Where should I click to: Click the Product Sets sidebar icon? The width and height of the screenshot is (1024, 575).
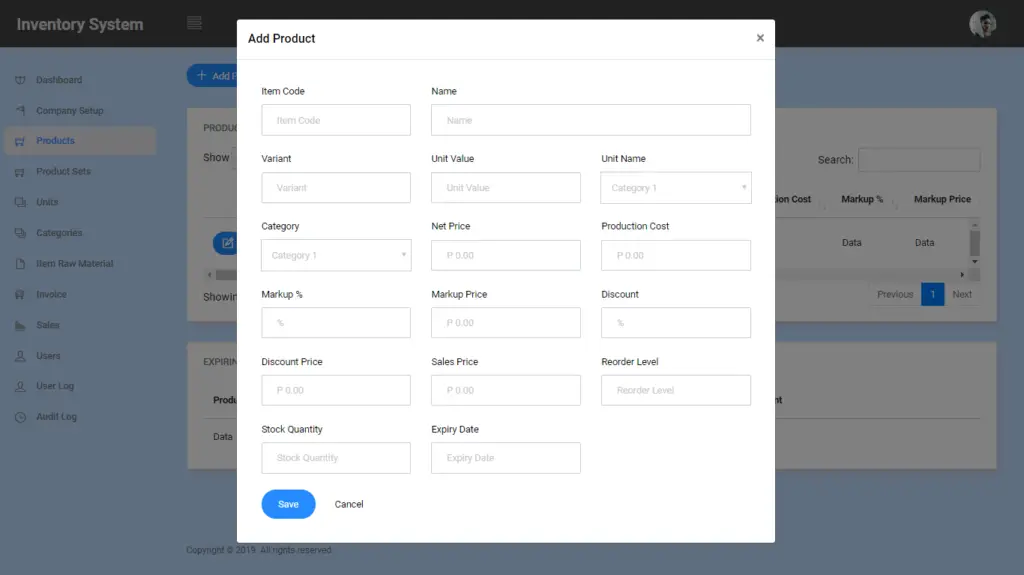coord(20,172)
